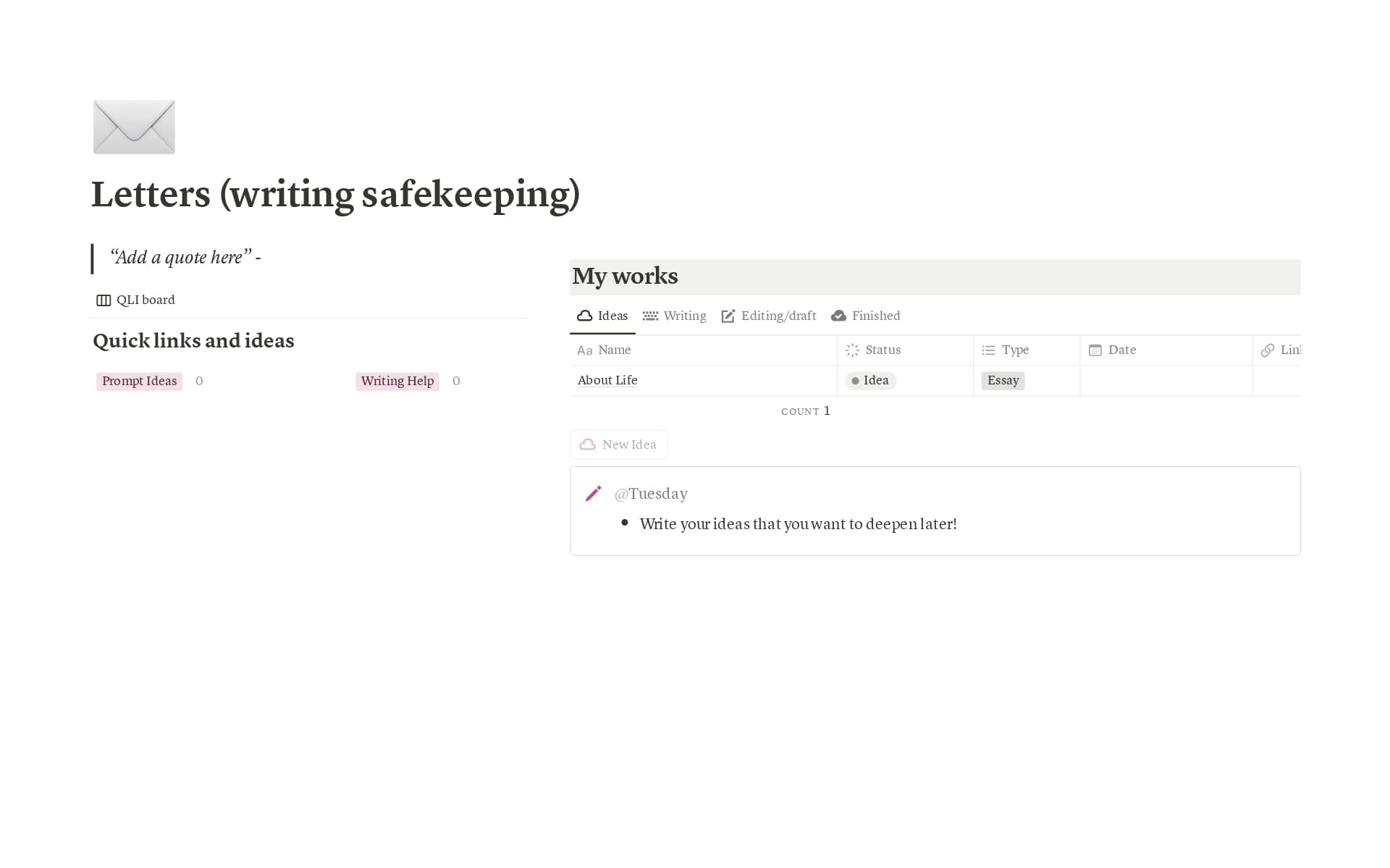Click the keyboard icon beside Writing

(650, 316)
